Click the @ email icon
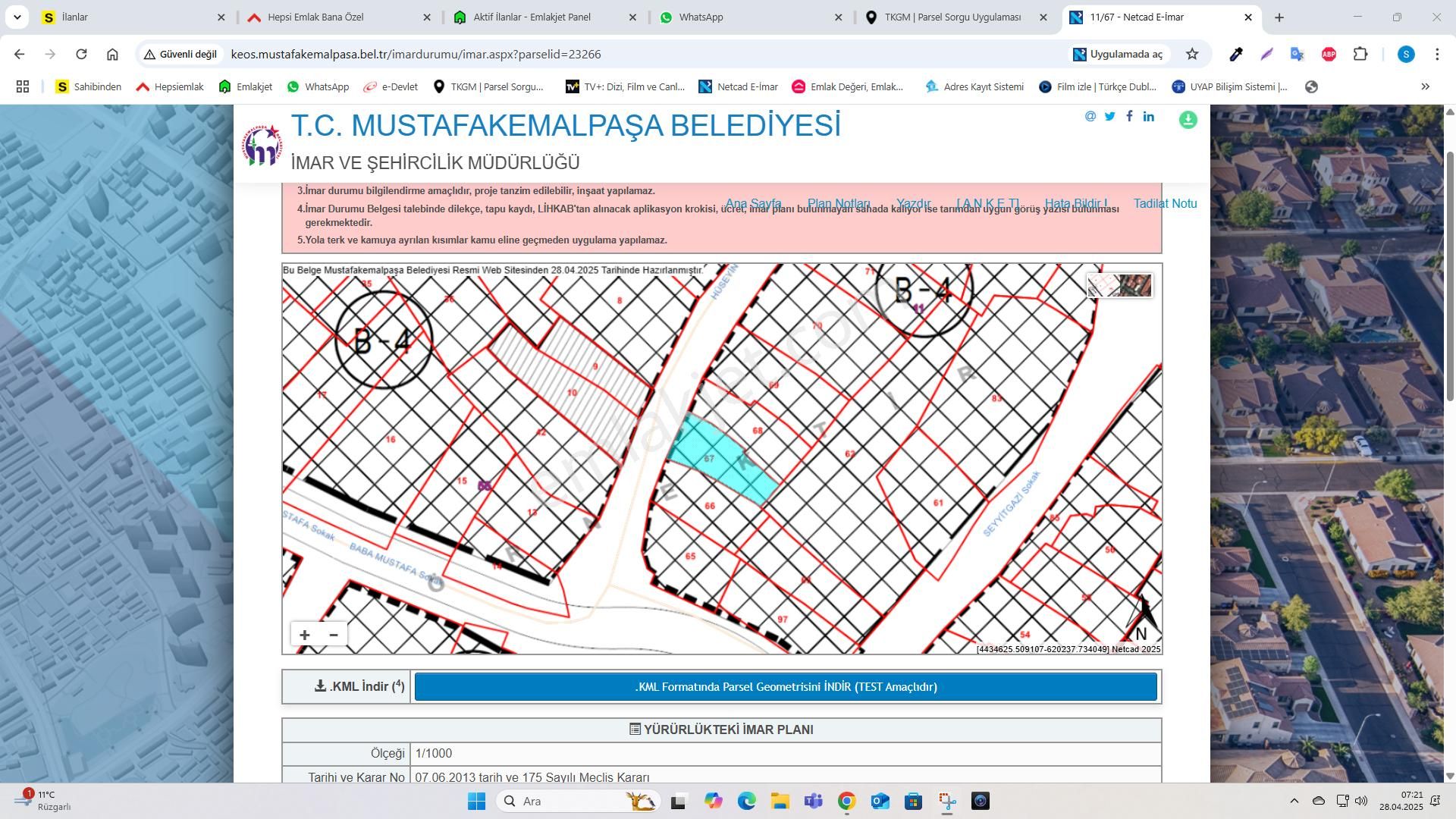This screenshot has height=819, width=1456. click(x=1090, y=116)
